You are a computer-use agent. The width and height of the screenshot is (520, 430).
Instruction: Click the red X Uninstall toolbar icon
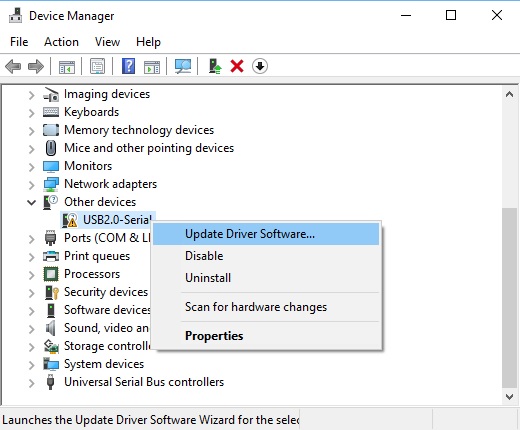[x=237, y=66]
